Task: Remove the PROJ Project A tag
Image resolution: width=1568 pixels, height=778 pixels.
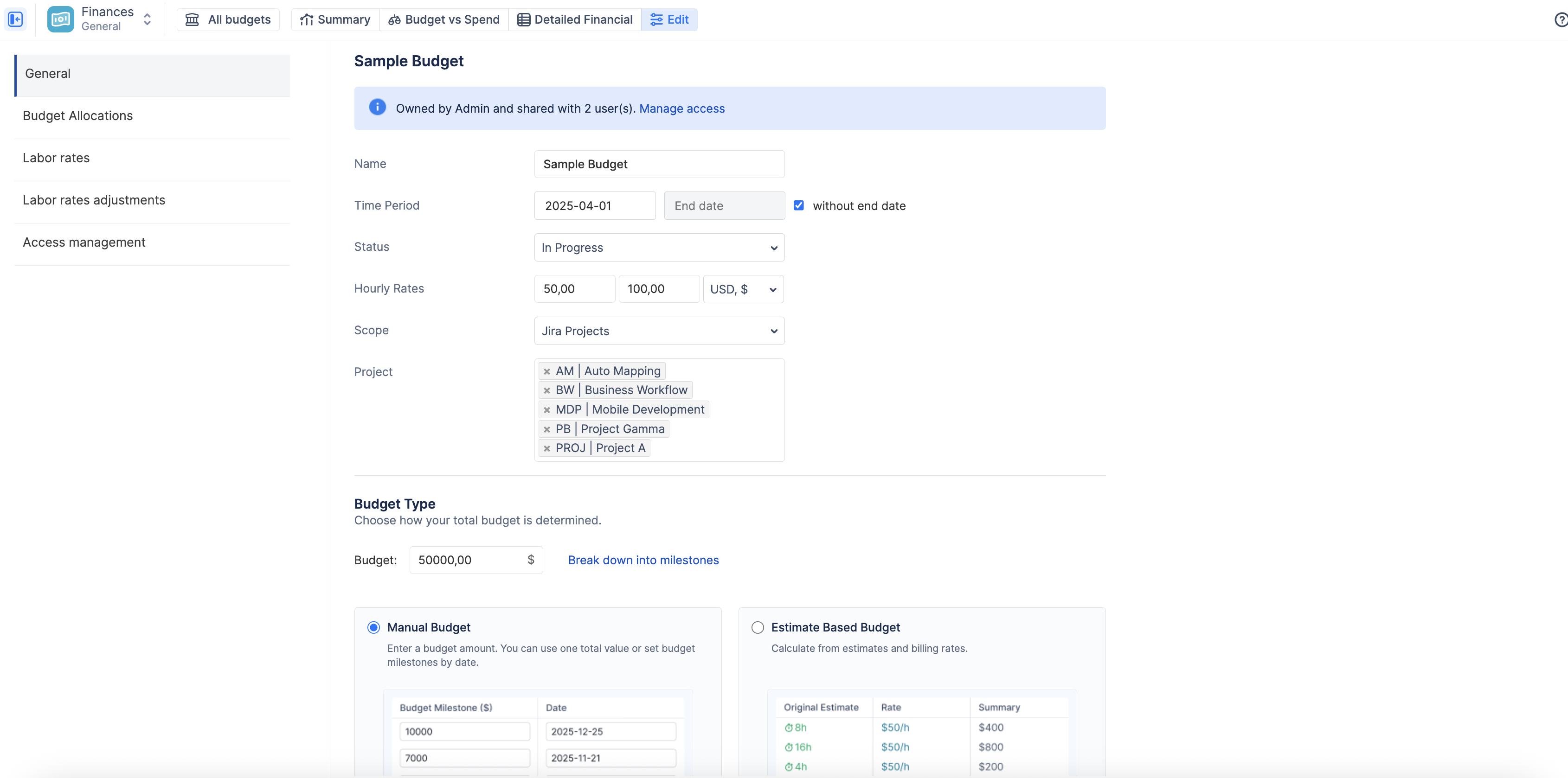Action: click(x=546, y=448)
